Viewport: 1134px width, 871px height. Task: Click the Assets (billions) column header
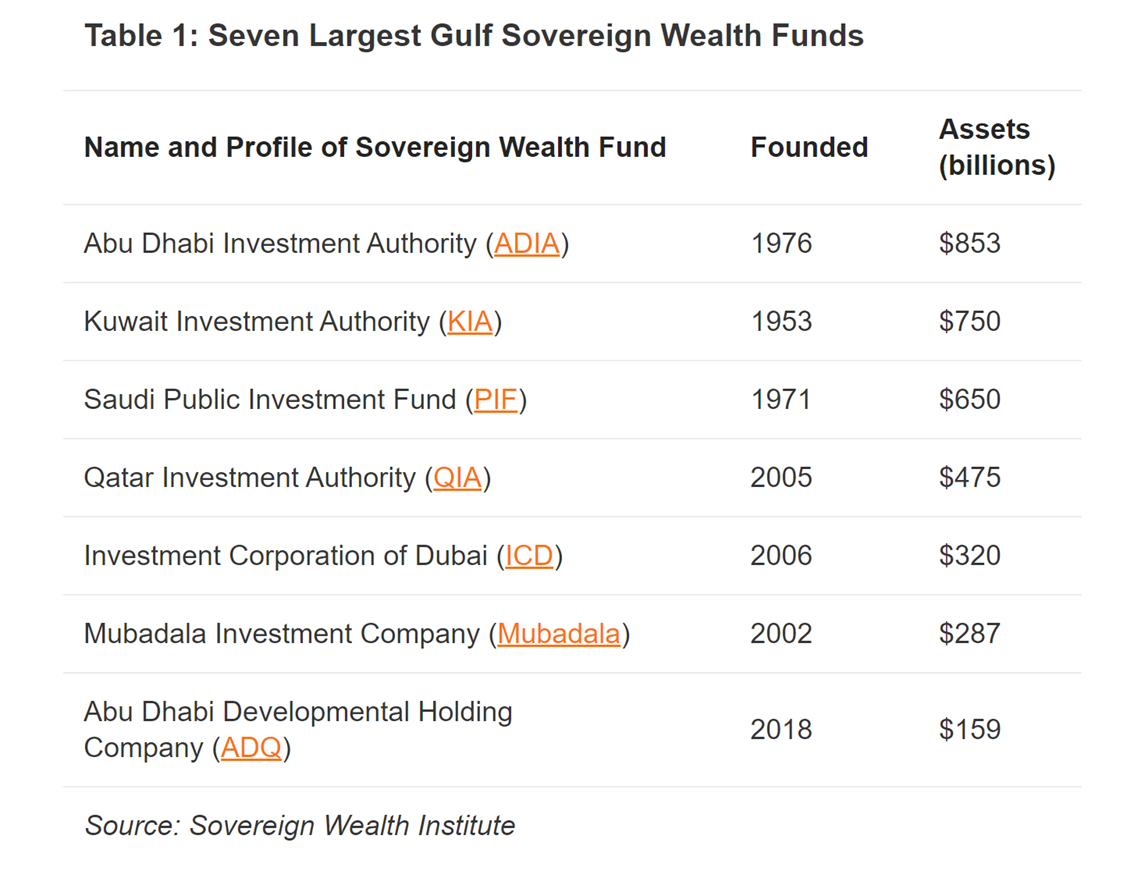[996, 148]
